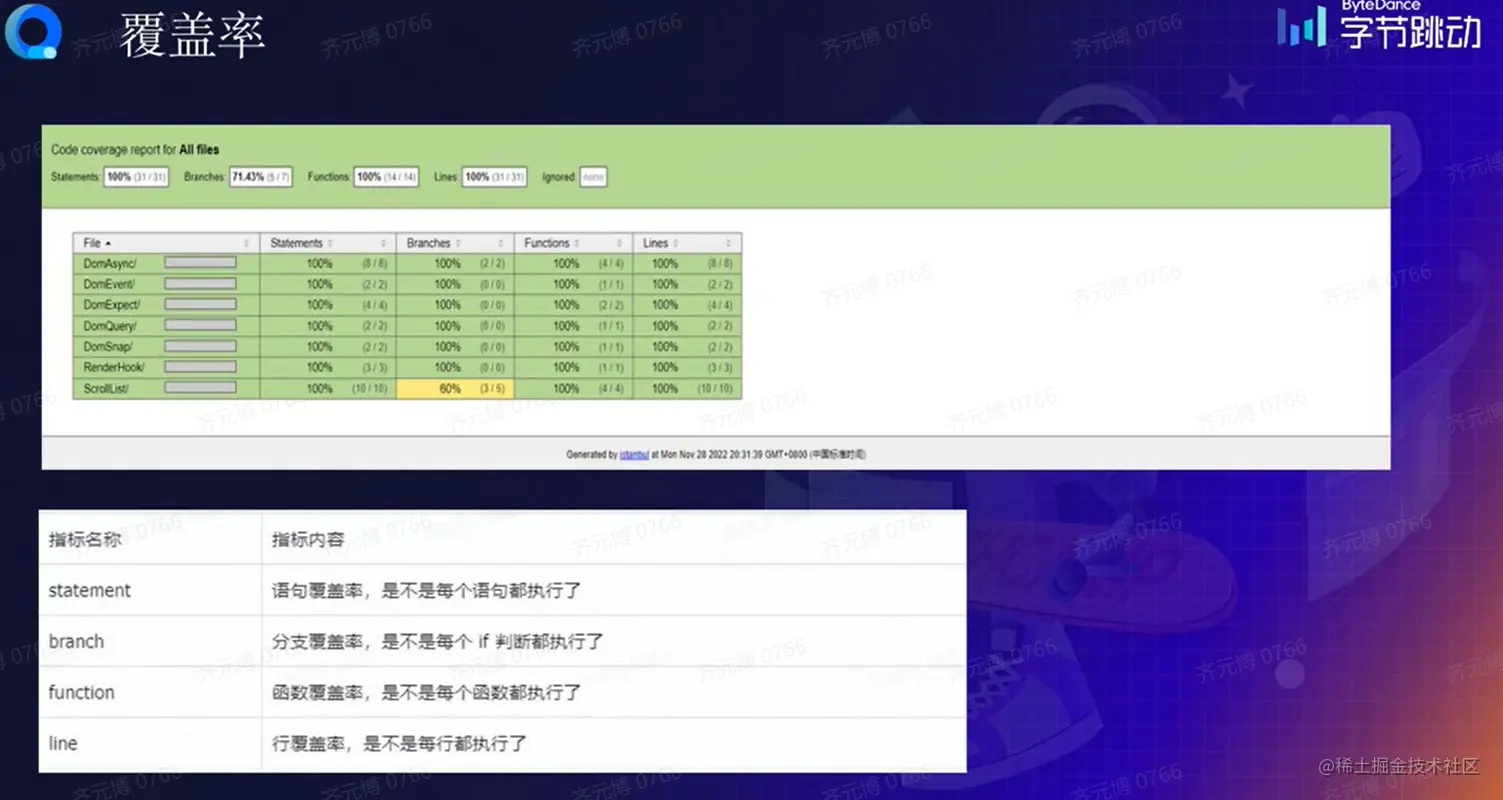
Task: Click the 'statement' metric name cell
Action: point(150,590)
